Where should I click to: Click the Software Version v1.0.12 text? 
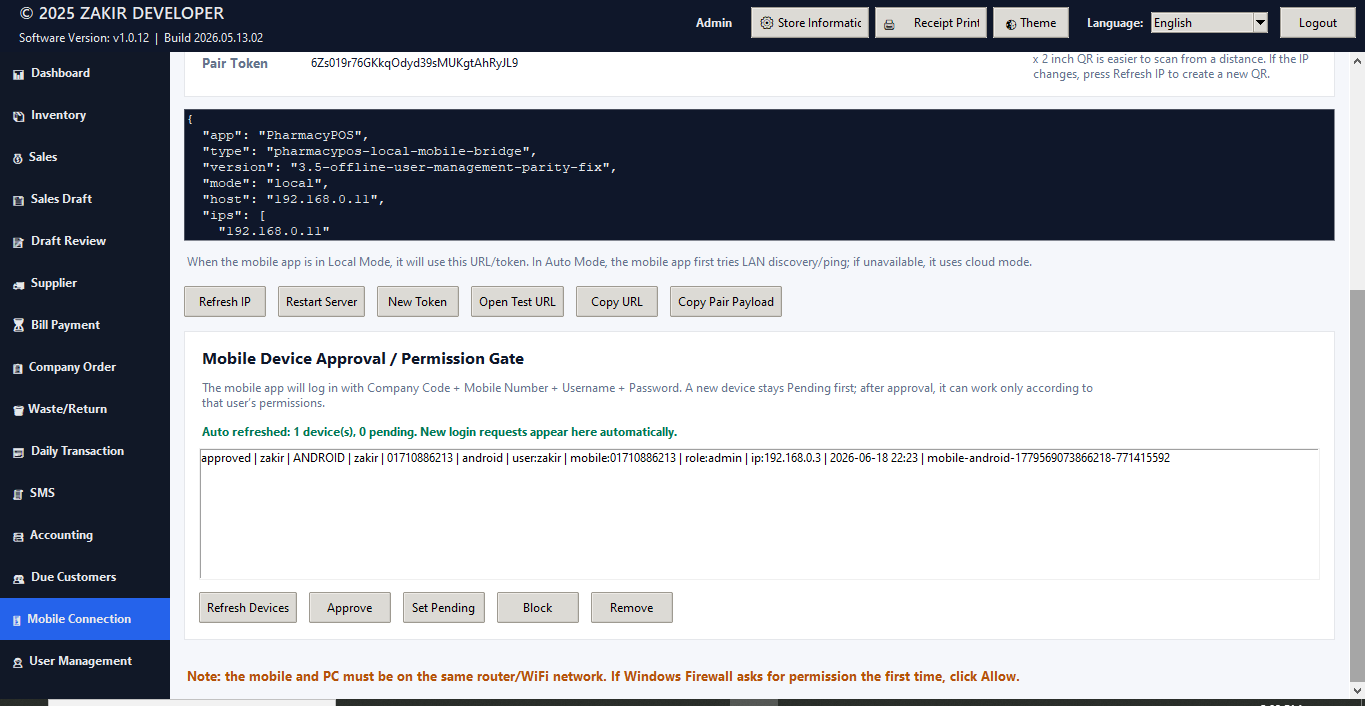(x=84, y=38)
